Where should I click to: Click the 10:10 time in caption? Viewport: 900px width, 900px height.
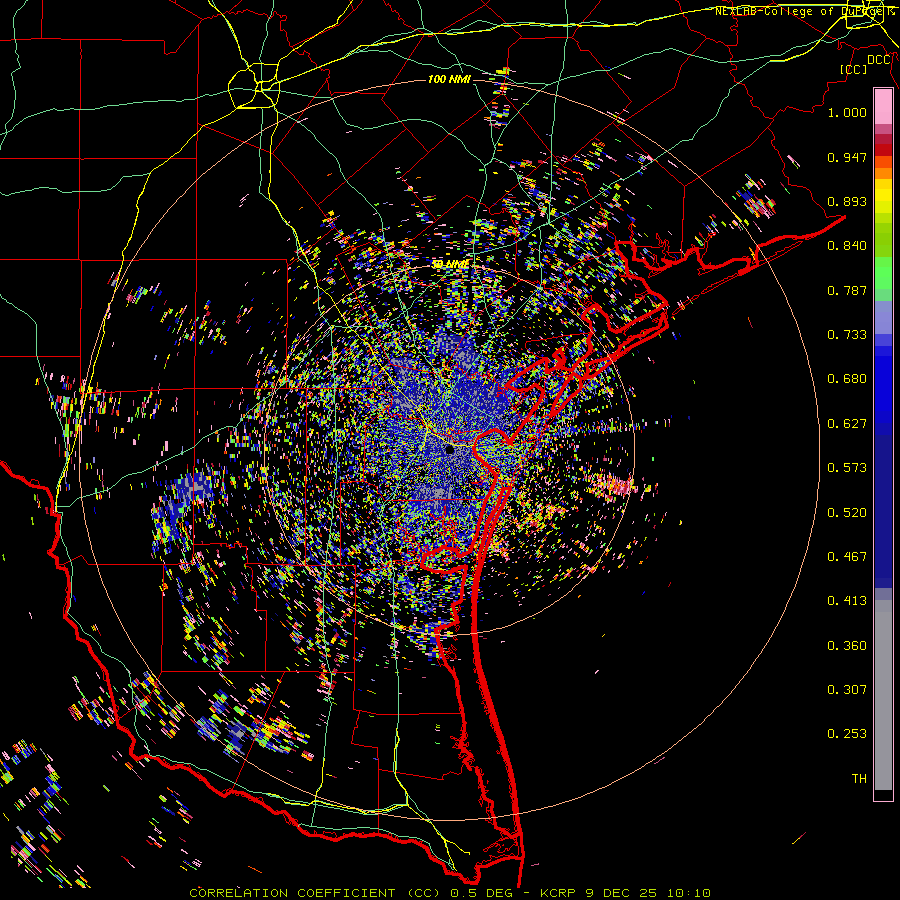click(x=689, y=893)
